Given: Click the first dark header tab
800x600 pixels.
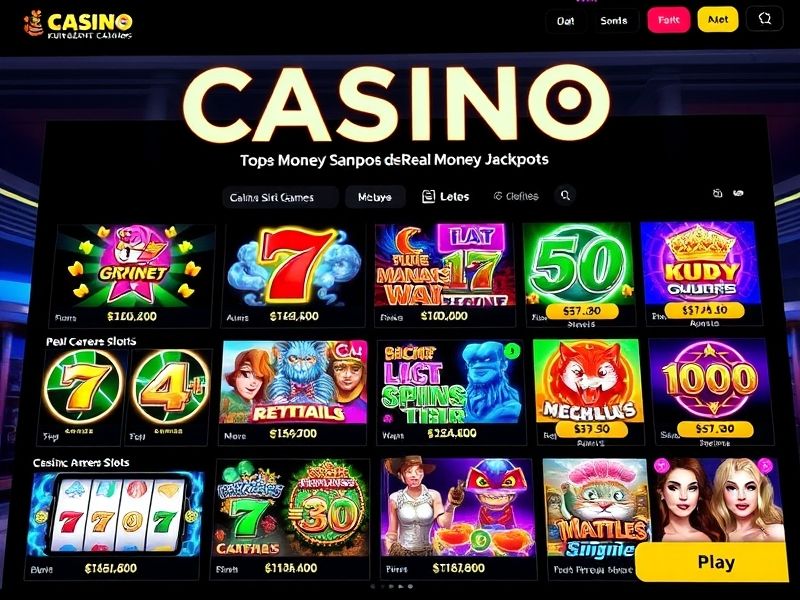Looking at the screenshot, I should coord(565,21).
